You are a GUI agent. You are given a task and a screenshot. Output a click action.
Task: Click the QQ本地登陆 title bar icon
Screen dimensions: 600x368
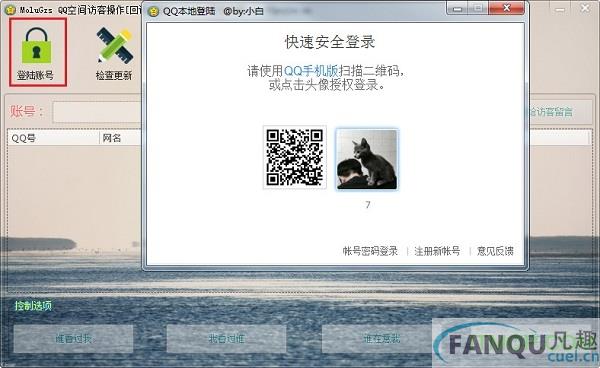[153, 11]
